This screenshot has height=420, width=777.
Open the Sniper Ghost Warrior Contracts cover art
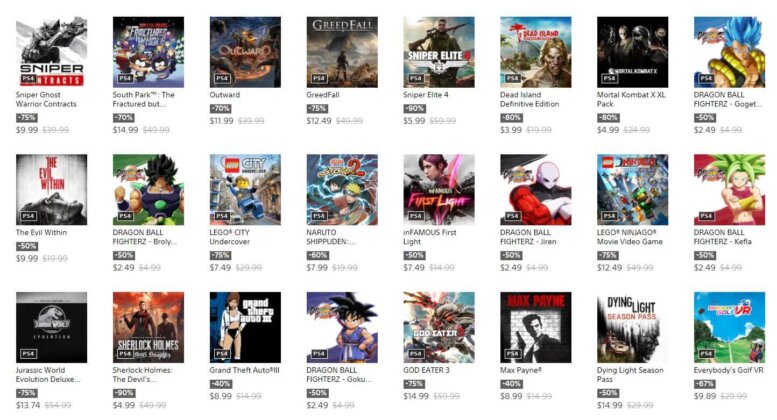coord(52,52)
